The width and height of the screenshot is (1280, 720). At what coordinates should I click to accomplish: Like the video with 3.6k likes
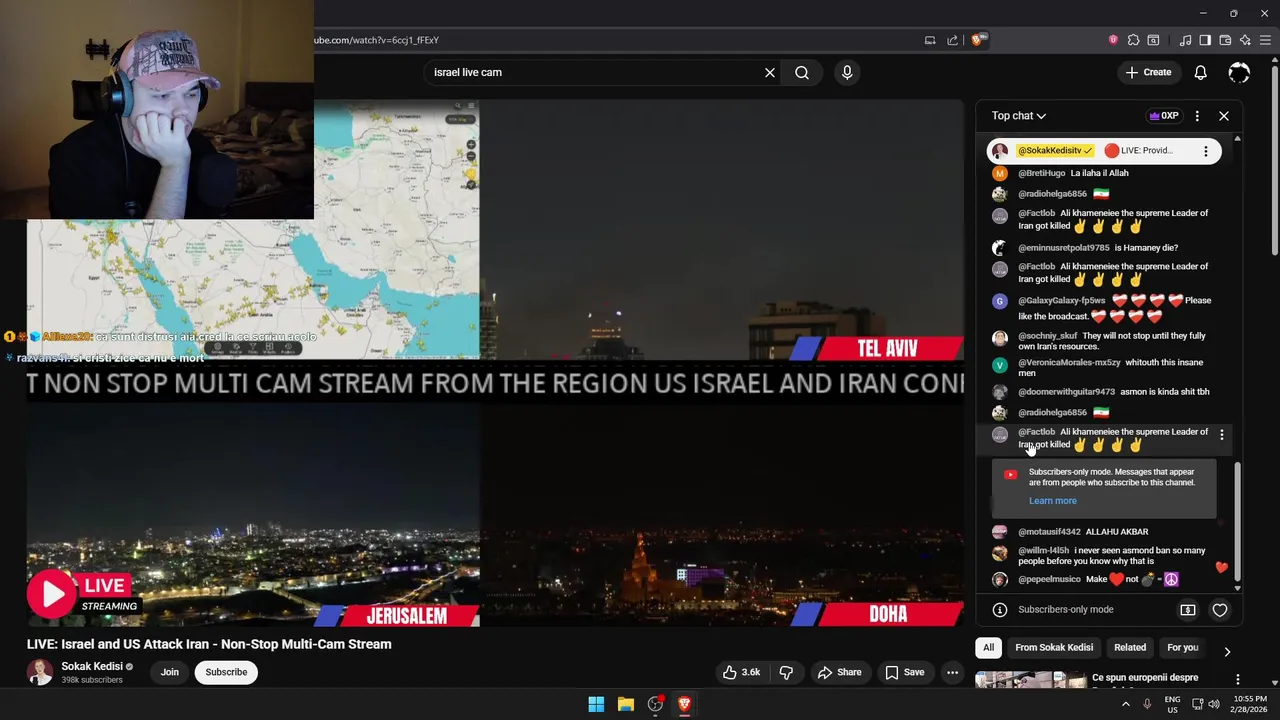(741, 672)
